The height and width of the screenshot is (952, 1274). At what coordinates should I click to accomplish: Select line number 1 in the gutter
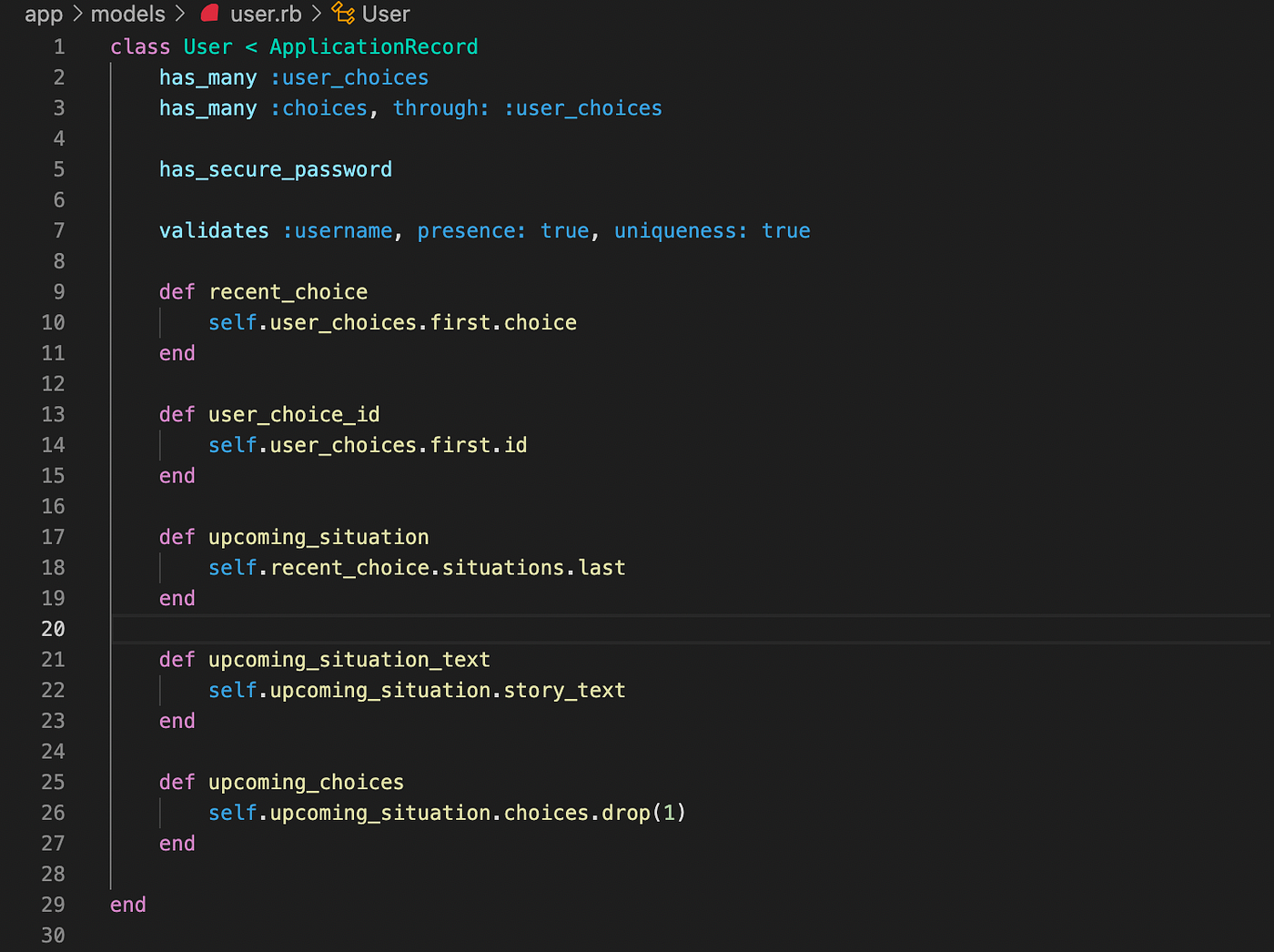(x=58, y=46)
